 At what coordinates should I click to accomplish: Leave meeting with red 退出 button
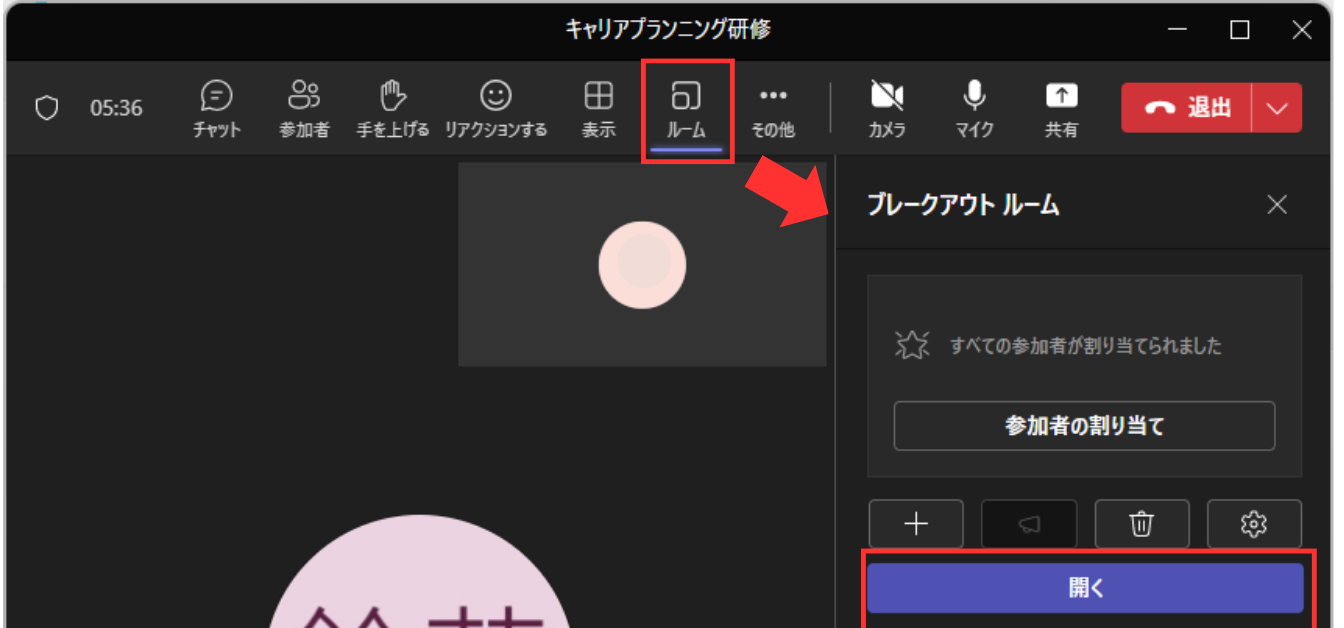pyautogui.click(x=1187, y=108)
